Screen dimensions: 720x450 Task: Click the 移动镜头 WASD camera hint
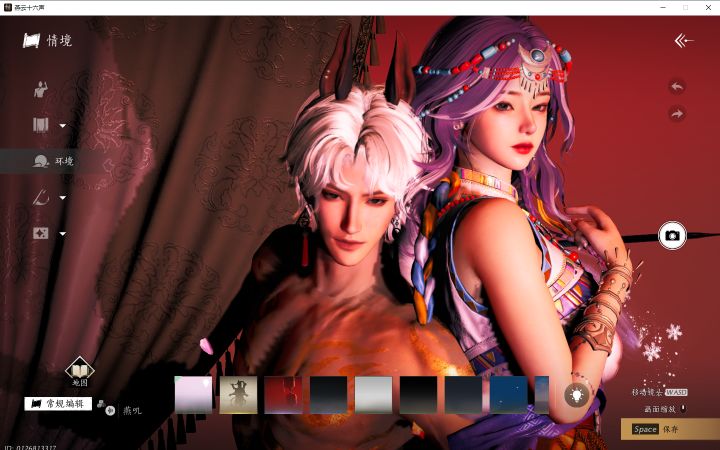tap(659, 392)
